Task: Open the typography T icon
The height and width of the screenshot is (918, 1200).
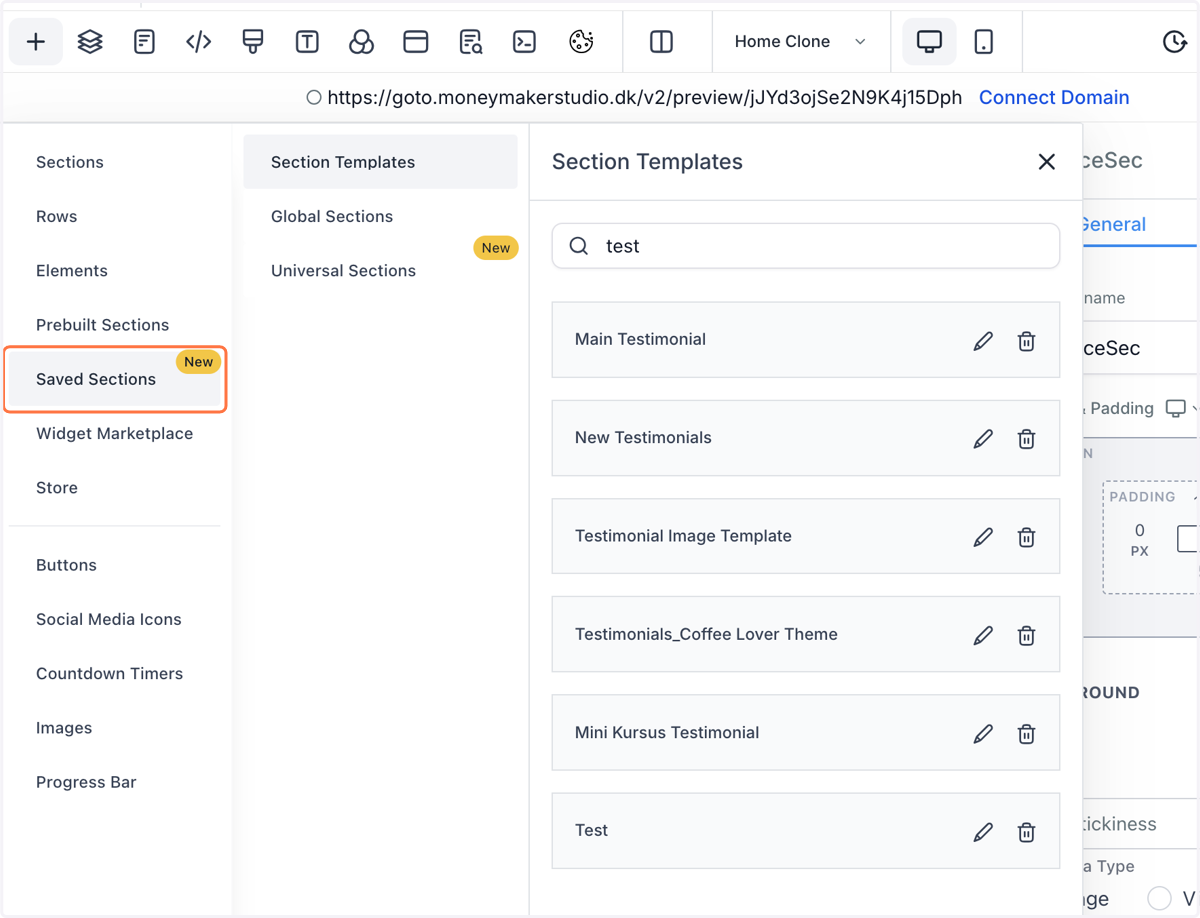Action: (307, 41)
